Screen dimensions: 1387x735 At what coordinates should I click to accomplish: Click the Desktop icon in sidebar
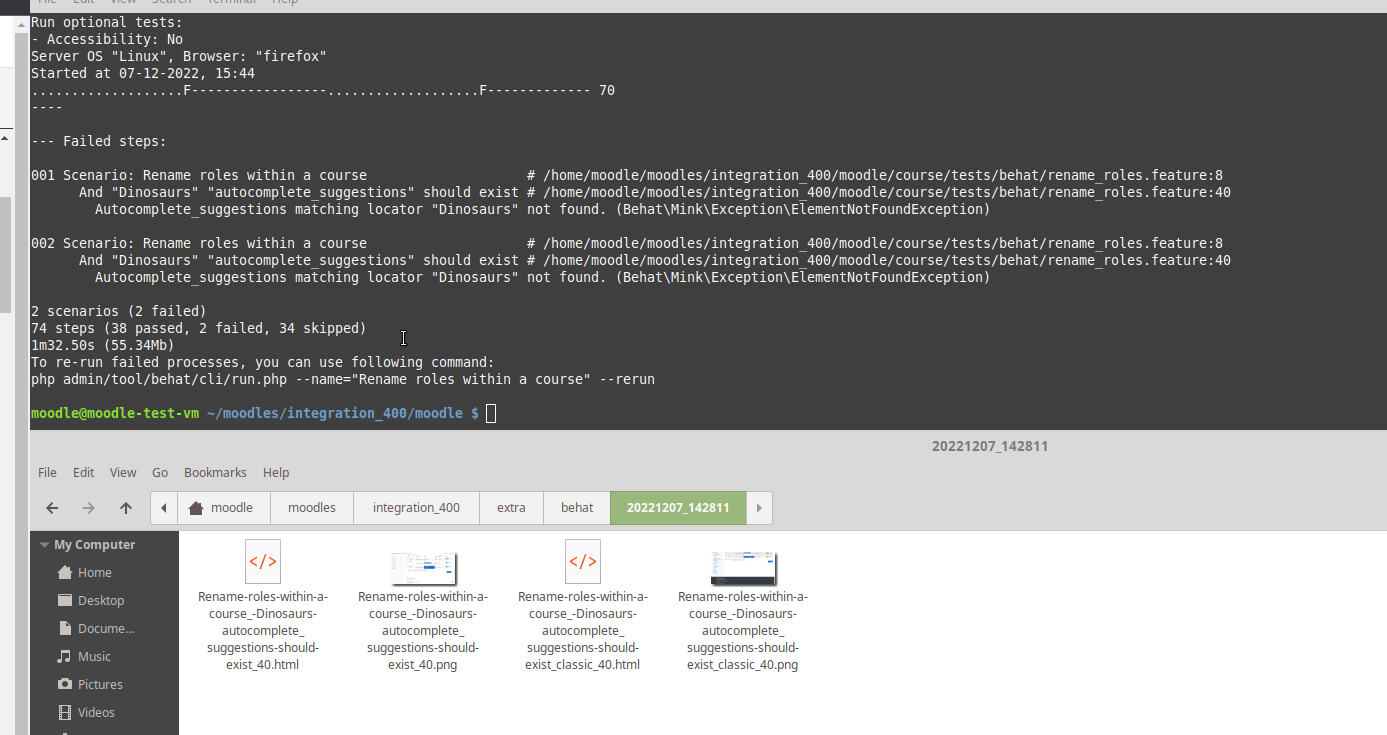pyautogui.click(x=65, y=601)
